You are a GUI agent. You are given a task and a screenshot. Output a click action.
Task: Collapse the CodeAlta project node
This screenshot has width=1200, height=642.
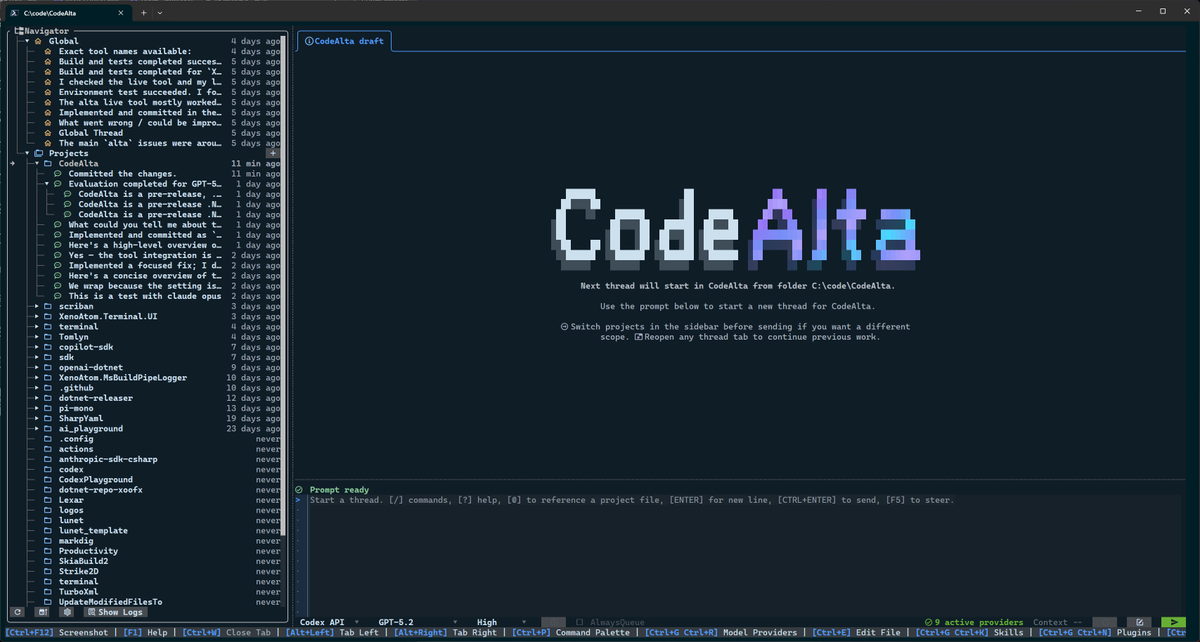point(37,163)
